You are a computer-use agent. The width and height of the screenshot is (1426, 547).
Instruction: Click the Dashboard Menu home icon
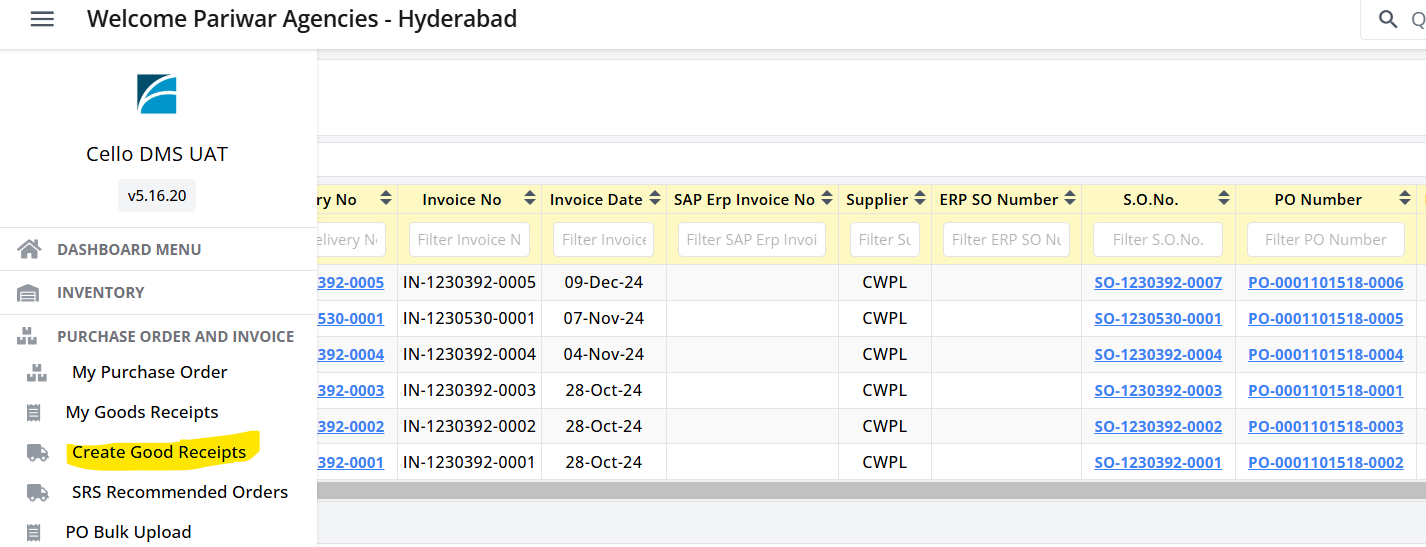[x=29, y=249]
